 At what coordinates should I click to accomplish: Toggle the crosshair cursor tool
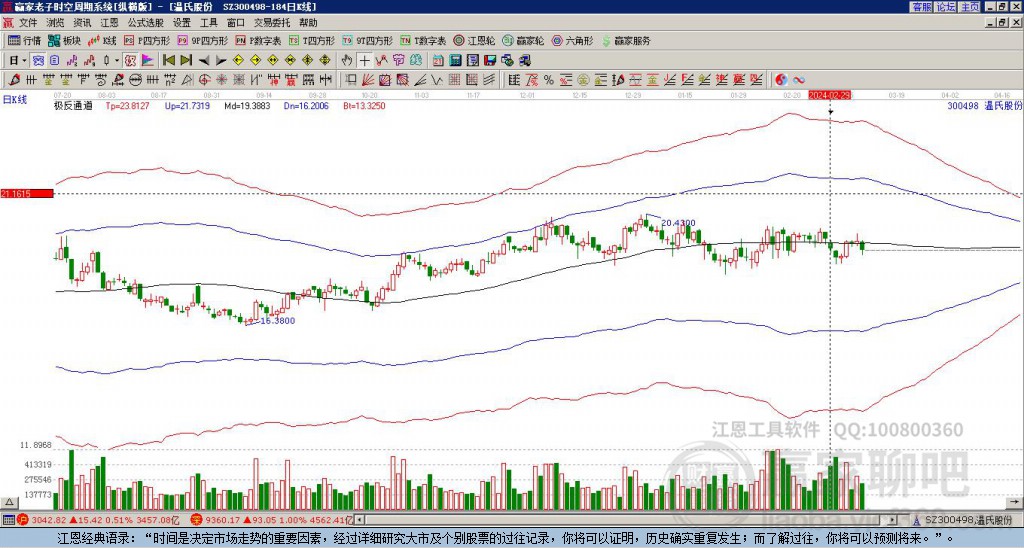coord(364,60)
